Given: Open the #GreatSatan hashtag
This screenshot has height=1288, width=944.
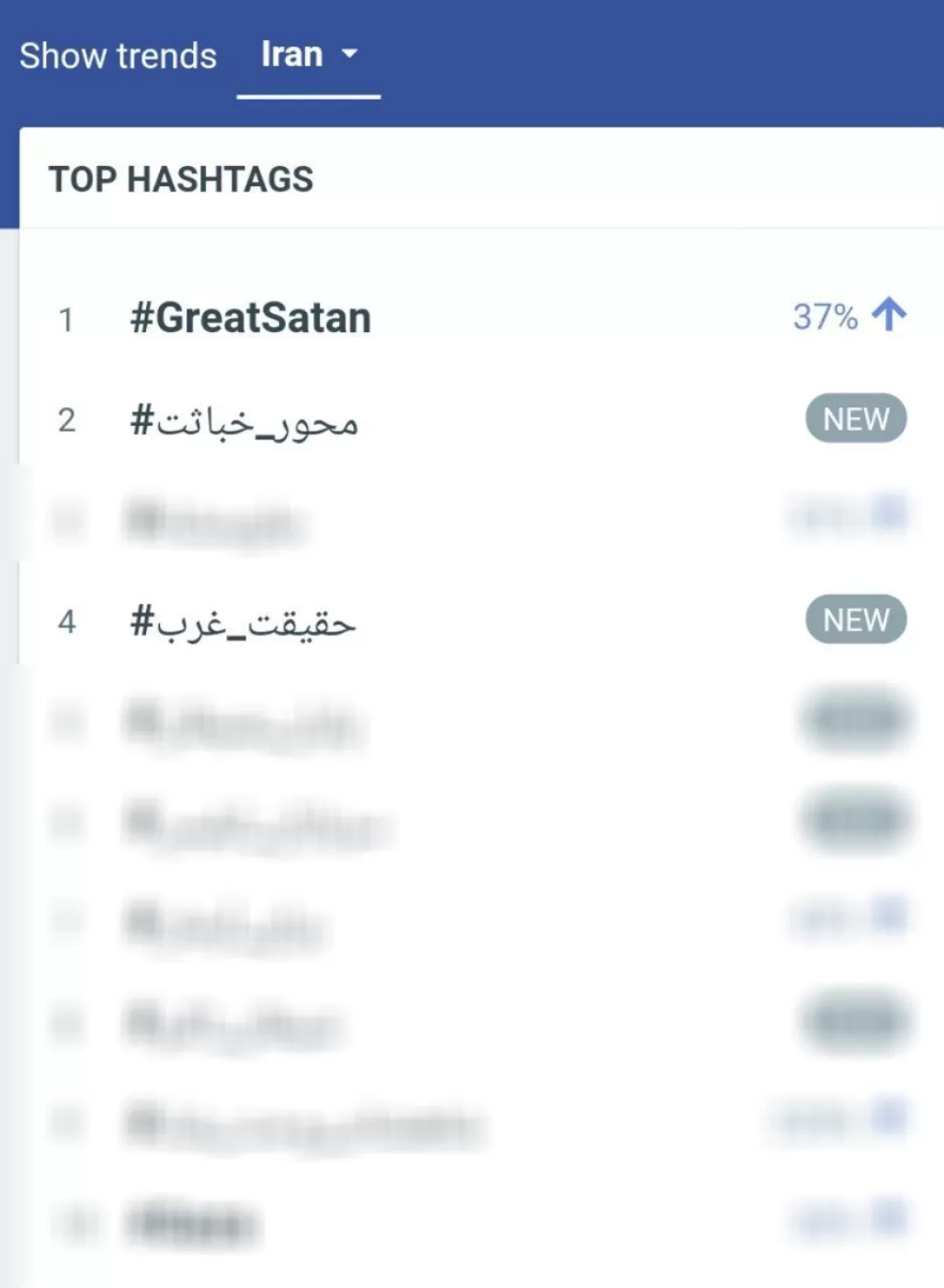Looking at the screenshot, I should point(250,317).
